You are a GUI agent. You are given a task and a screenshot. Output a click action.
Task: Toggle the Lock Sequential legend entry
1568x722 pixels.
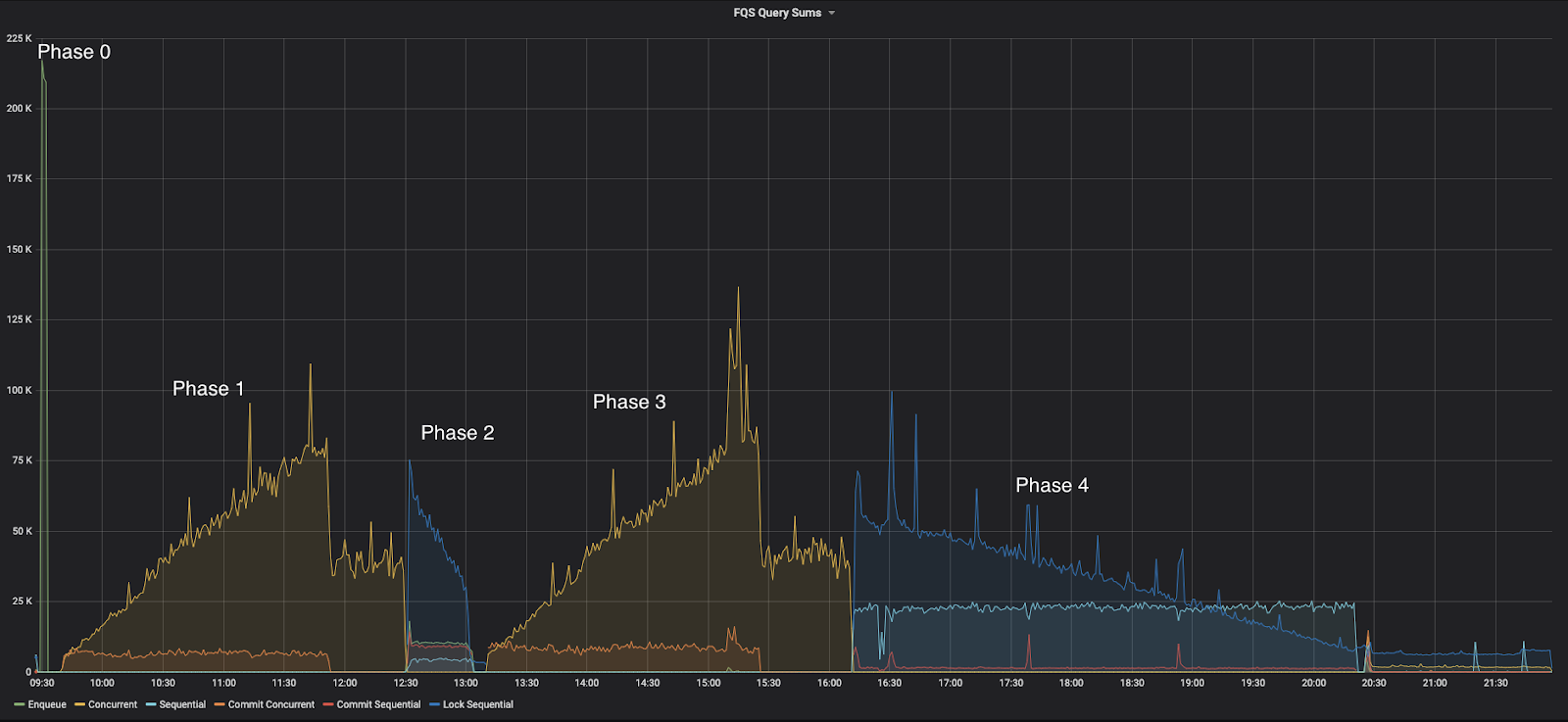coord(478,704)
